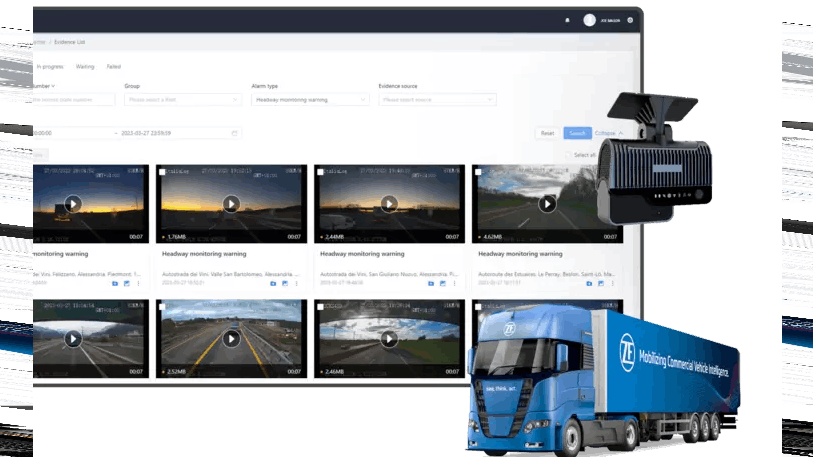Play the 2.44MB video clip
813x457 pixels.
tap(389, 204)
